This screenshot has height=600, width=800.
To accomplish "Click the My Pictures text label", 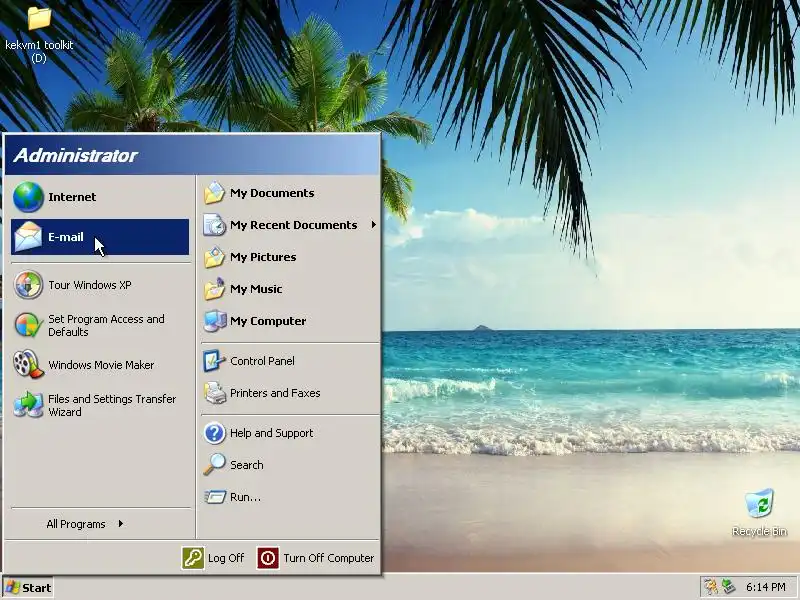I will pos(263,257).
